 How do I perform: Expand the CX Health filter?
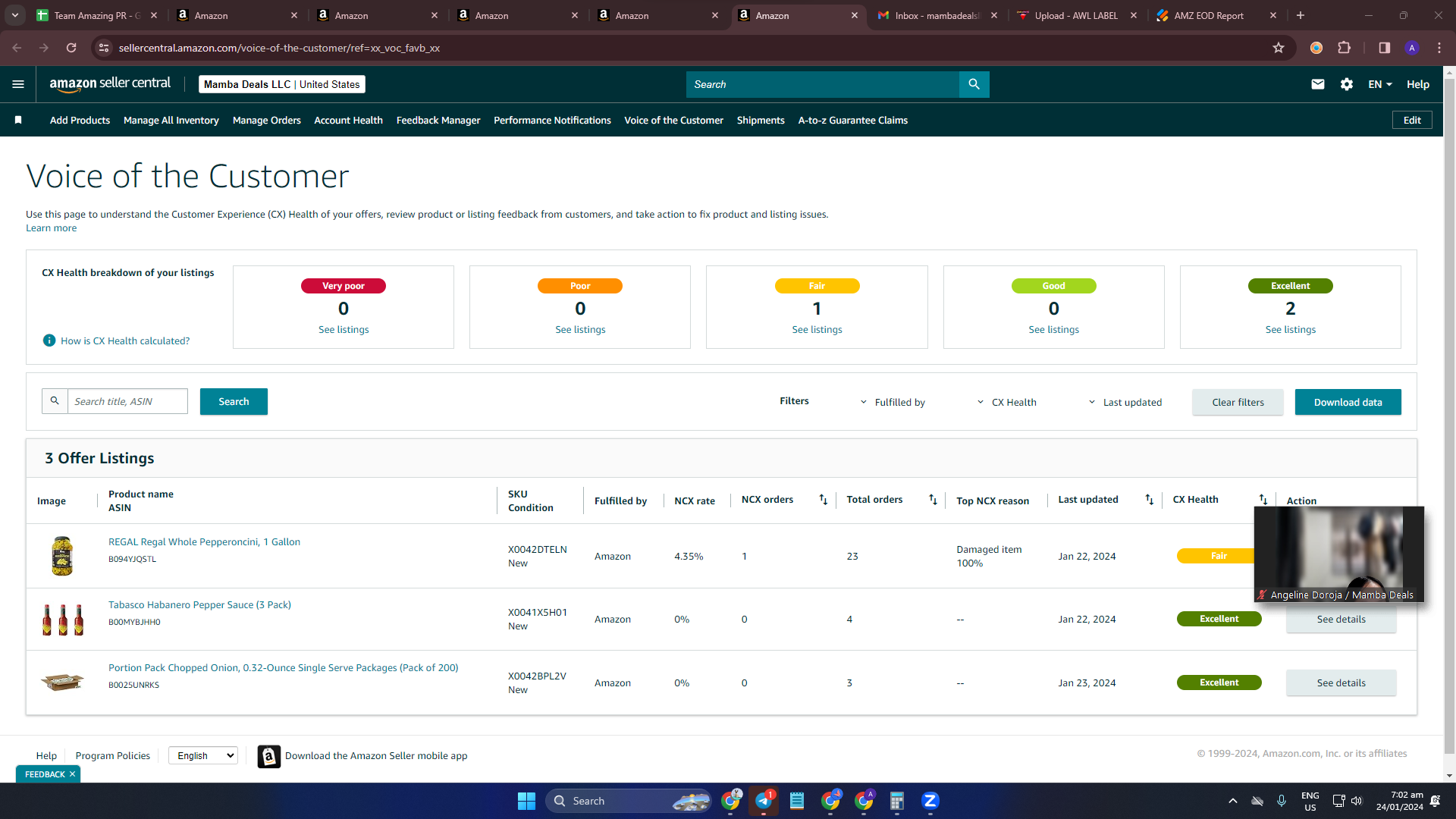[1006, 402]
